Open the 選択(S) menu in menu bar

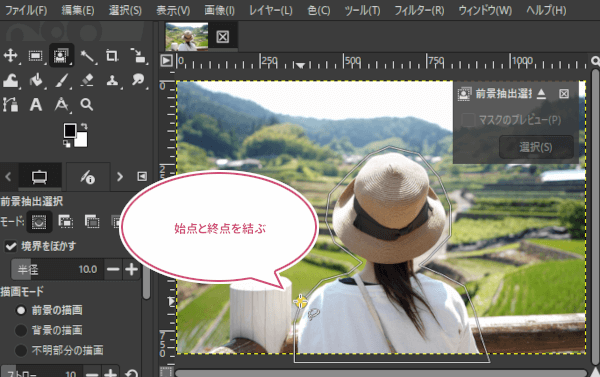125,10
